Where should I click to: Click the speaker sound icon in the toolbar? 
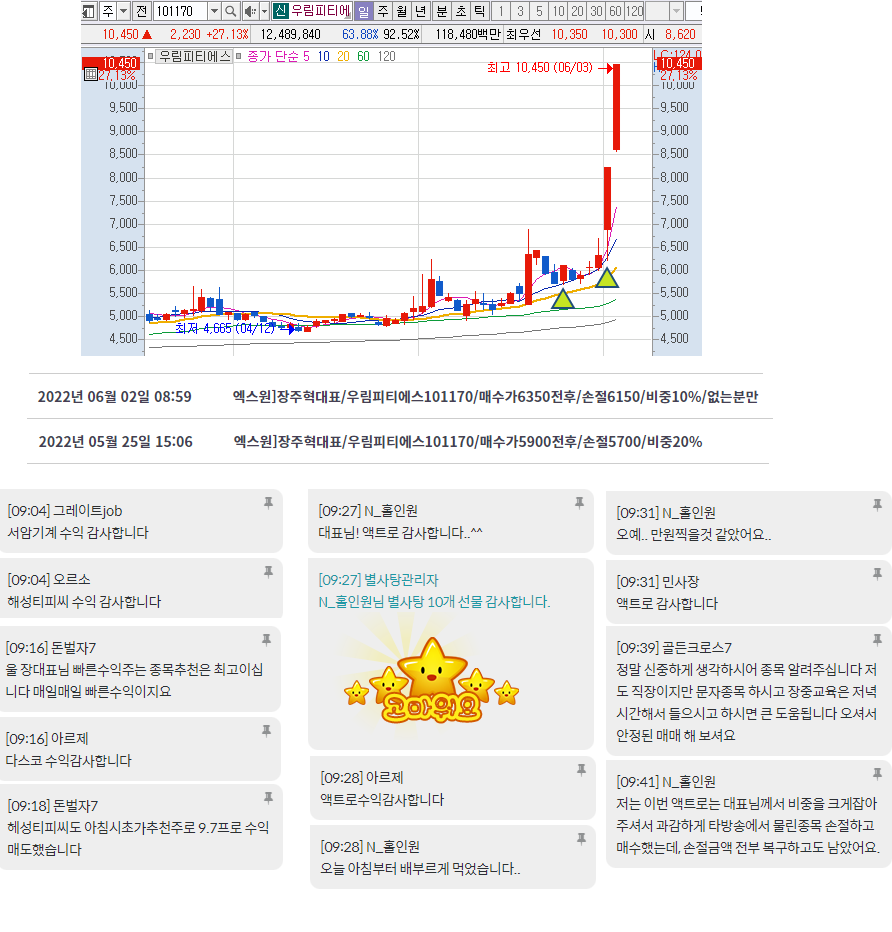250,11
